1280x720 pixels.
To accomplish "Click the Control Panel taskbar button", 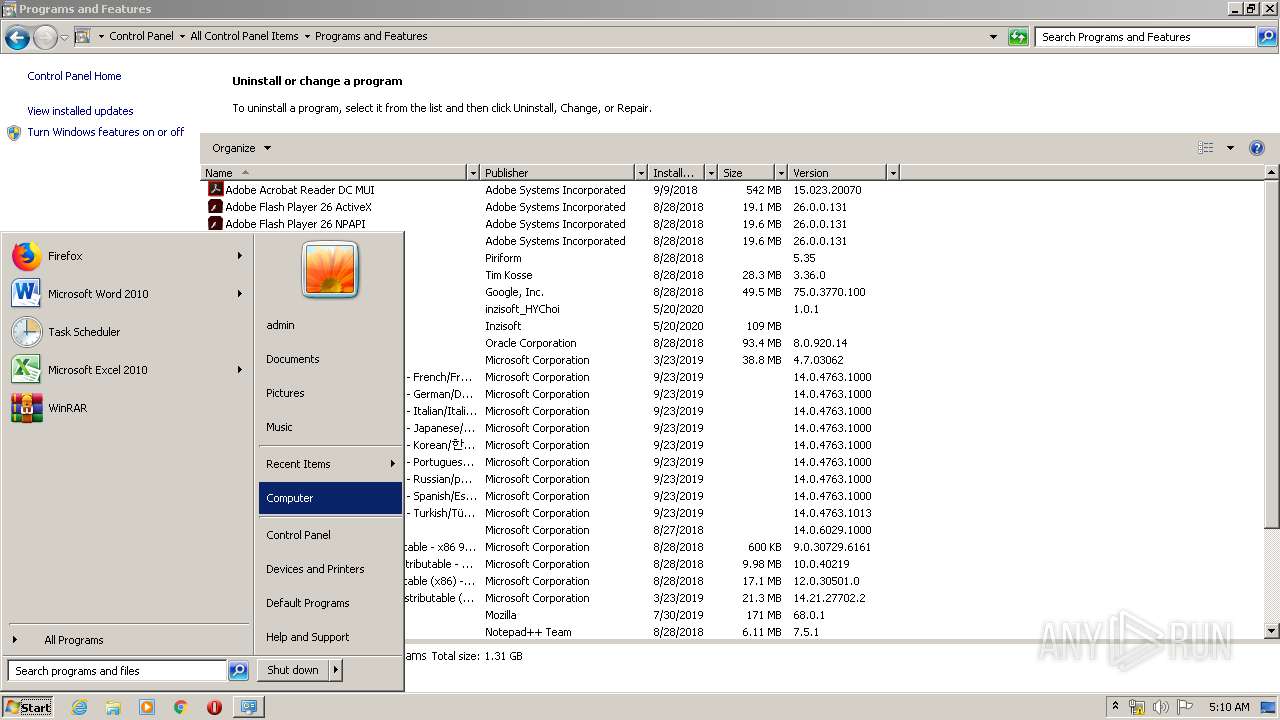I will coord(247,707).
